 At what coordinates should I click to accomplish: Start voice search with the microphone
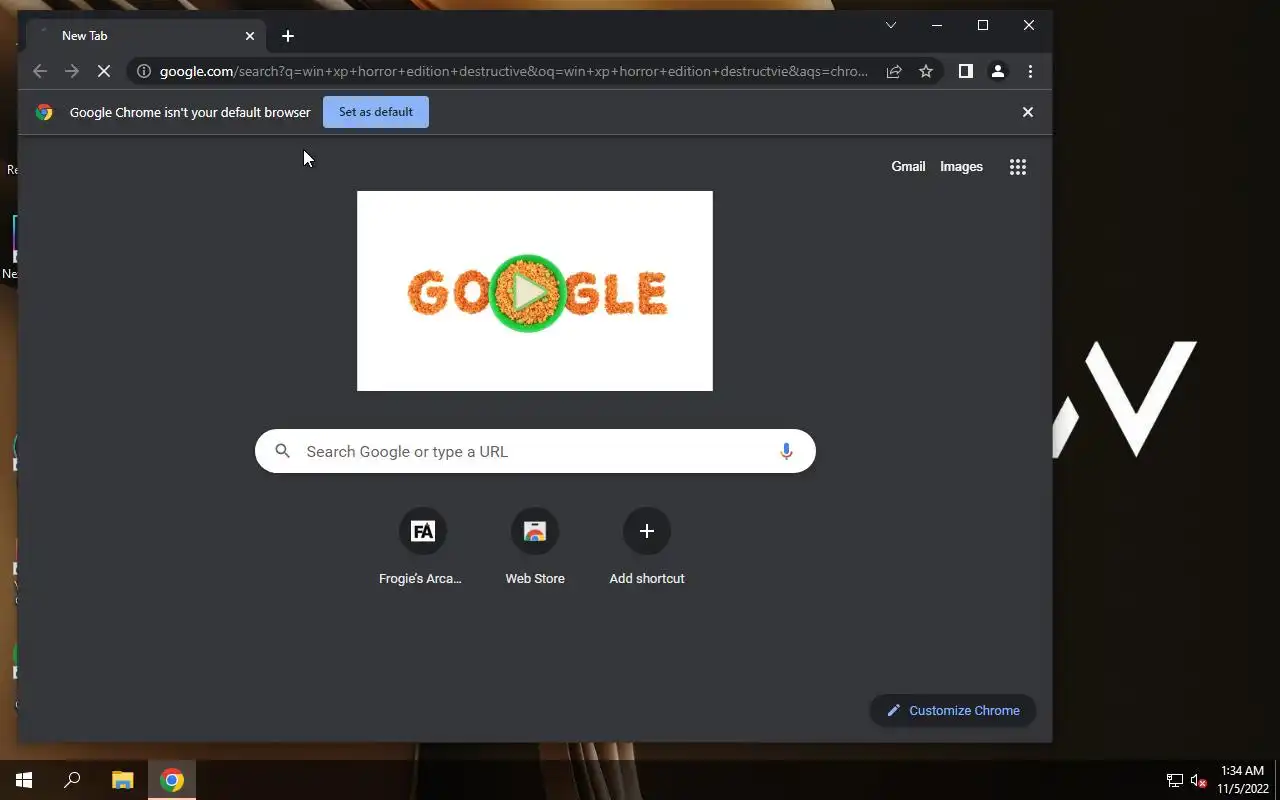(x=786, y=451)
